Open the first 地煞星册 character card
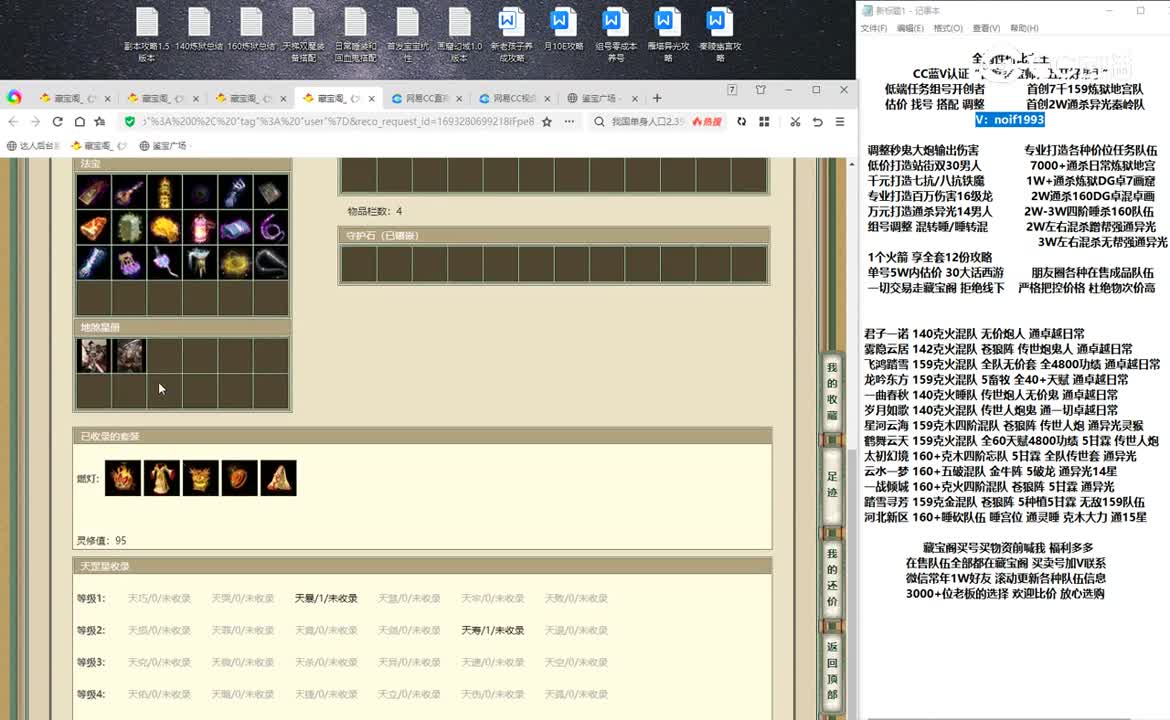 click(93, 356)
